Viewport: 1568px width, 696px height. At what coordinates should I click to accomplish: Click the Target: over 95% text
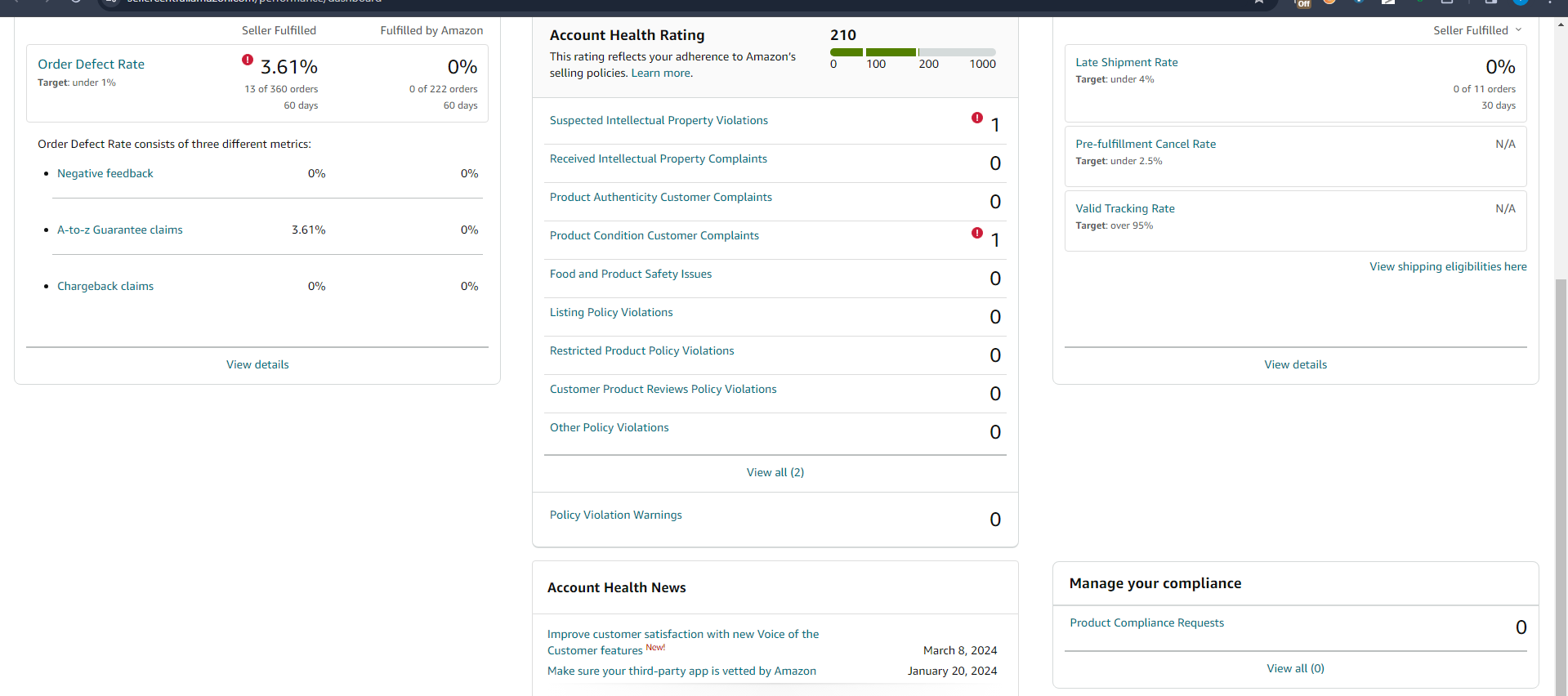(x=1115, y=225)
